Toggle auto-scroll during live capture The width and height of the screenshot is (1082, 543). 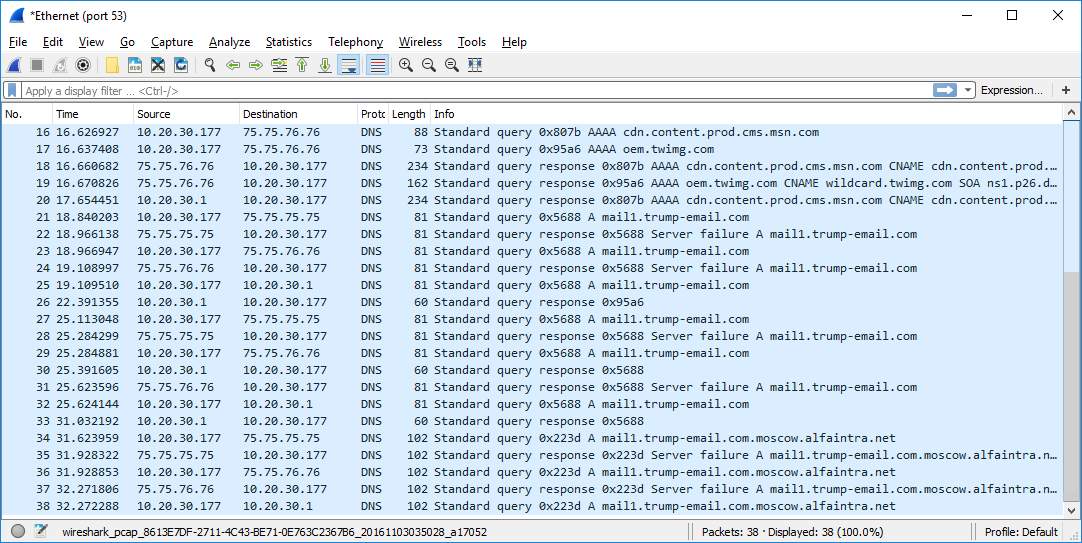[349, 66]
